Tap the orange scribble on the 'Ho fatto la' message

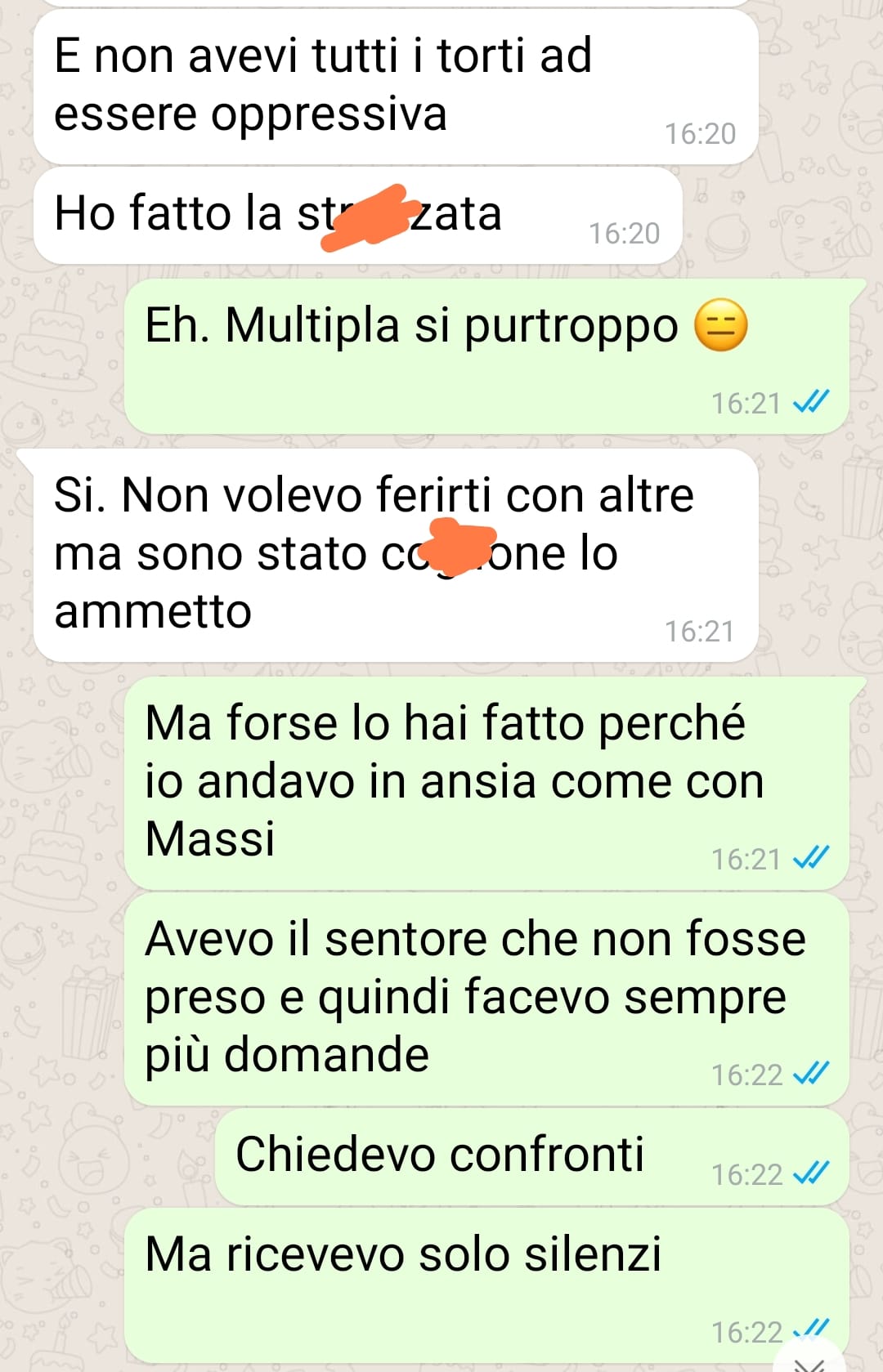pos(365,217)
